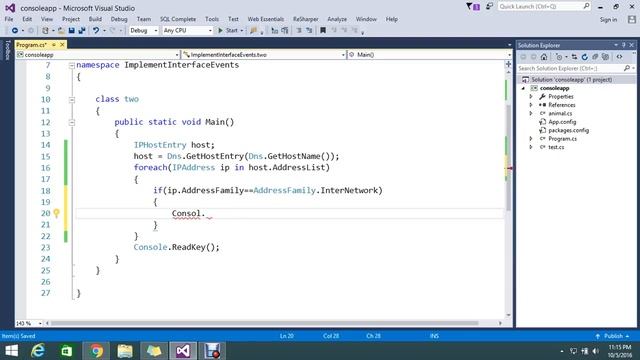Collapse the class two block on line 10
Image resolution: width=640 pixels, height=360 pixels.
point(72,99)
